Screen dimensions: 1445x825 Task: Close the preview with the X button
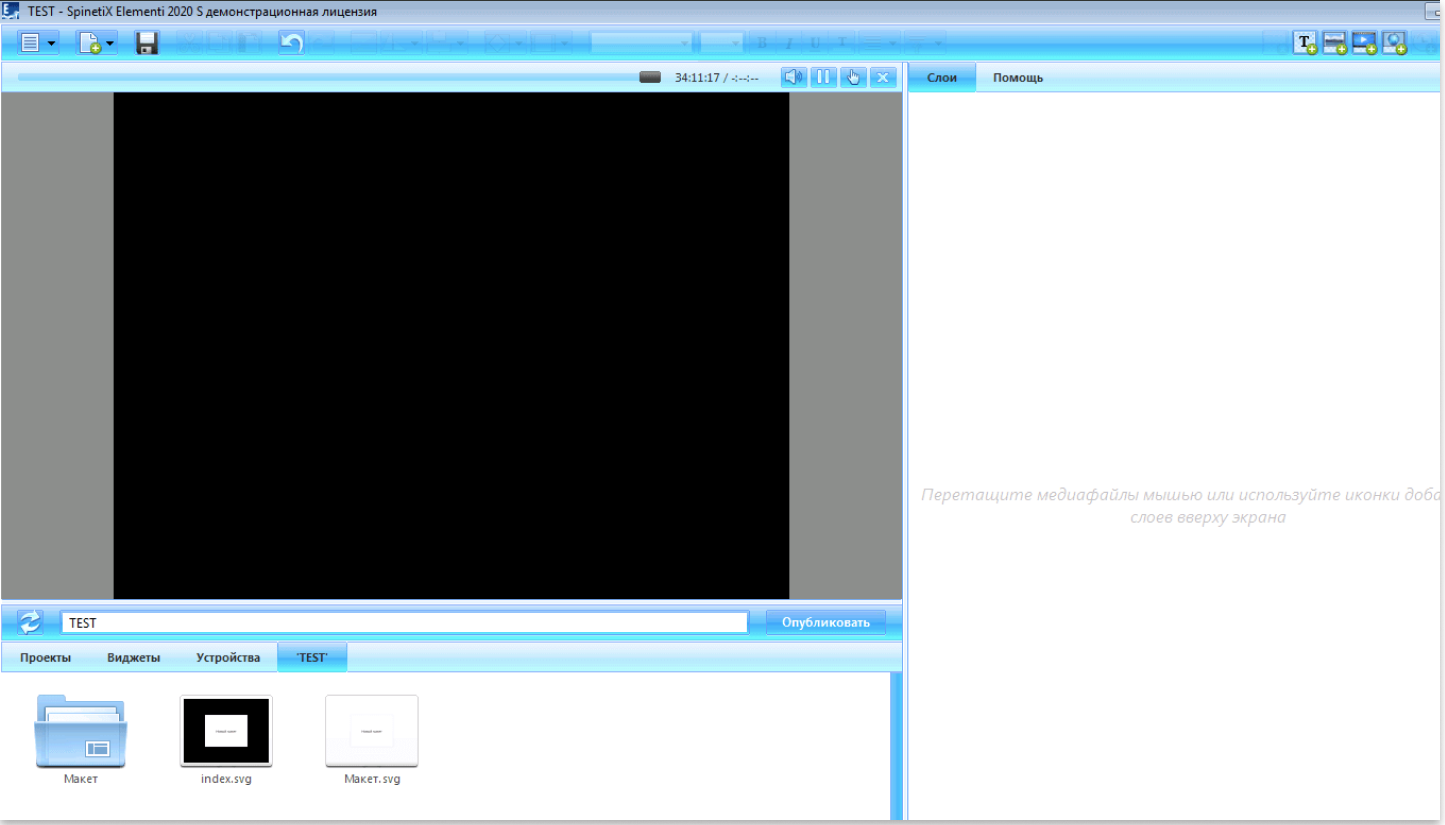(x=882, y=77)
